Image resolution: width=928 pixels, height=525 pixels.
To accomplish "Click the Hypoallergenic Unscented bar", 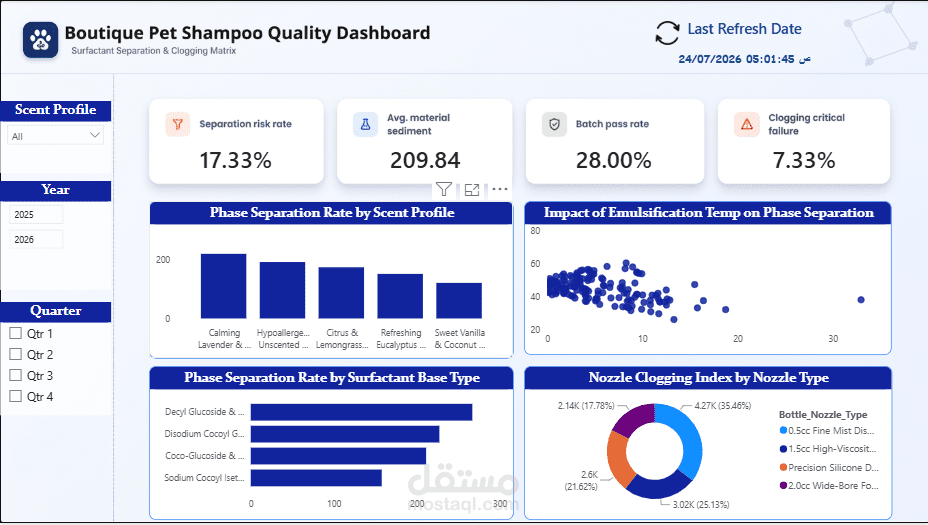I will click(x=282, y=291).
